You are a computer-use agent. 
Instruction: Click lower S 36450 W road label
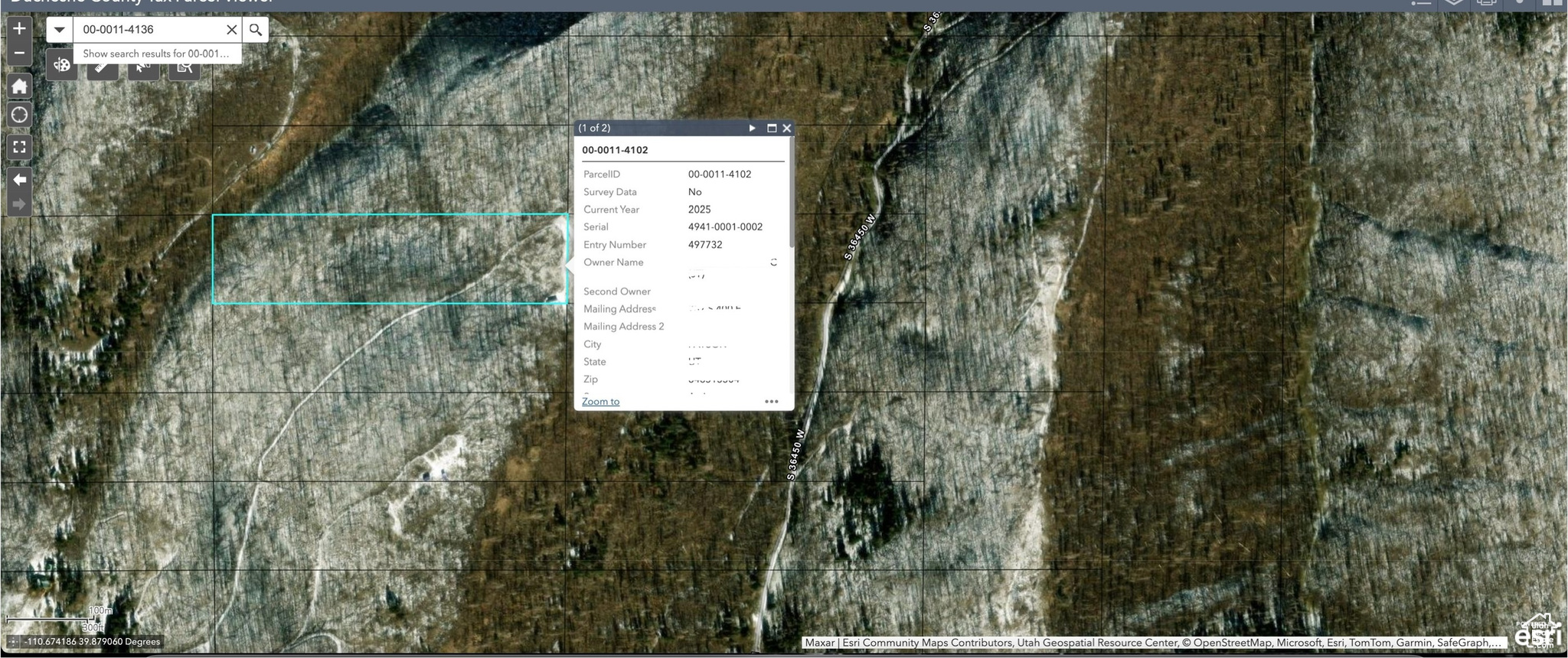tap(795, 454)
